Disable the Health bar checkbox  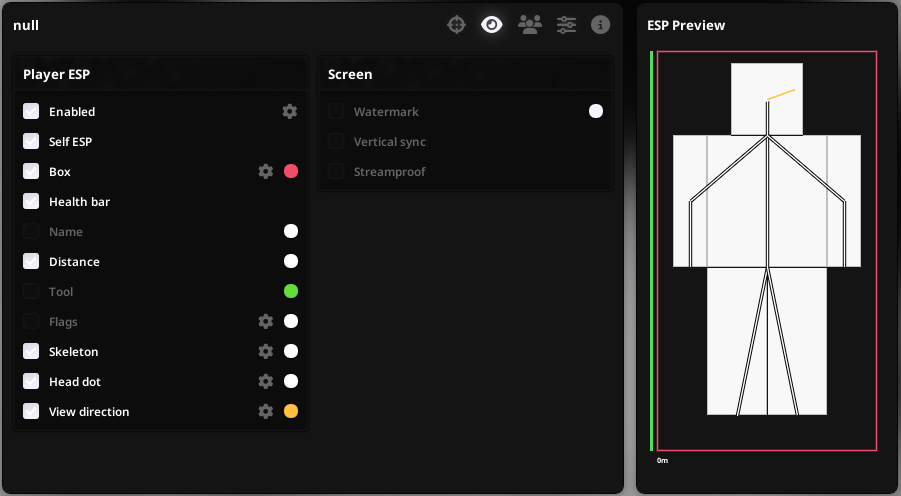point(31,201)
